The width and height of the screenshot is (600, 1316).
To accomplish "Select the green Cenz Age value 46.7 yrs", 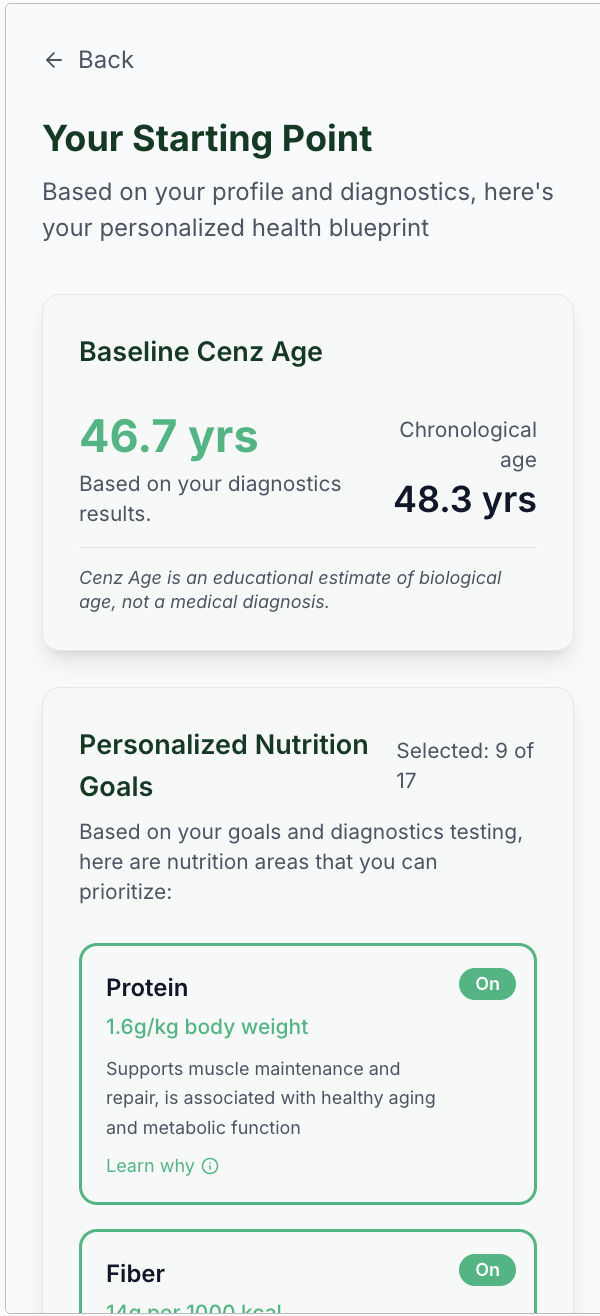I will click(167, 437).
